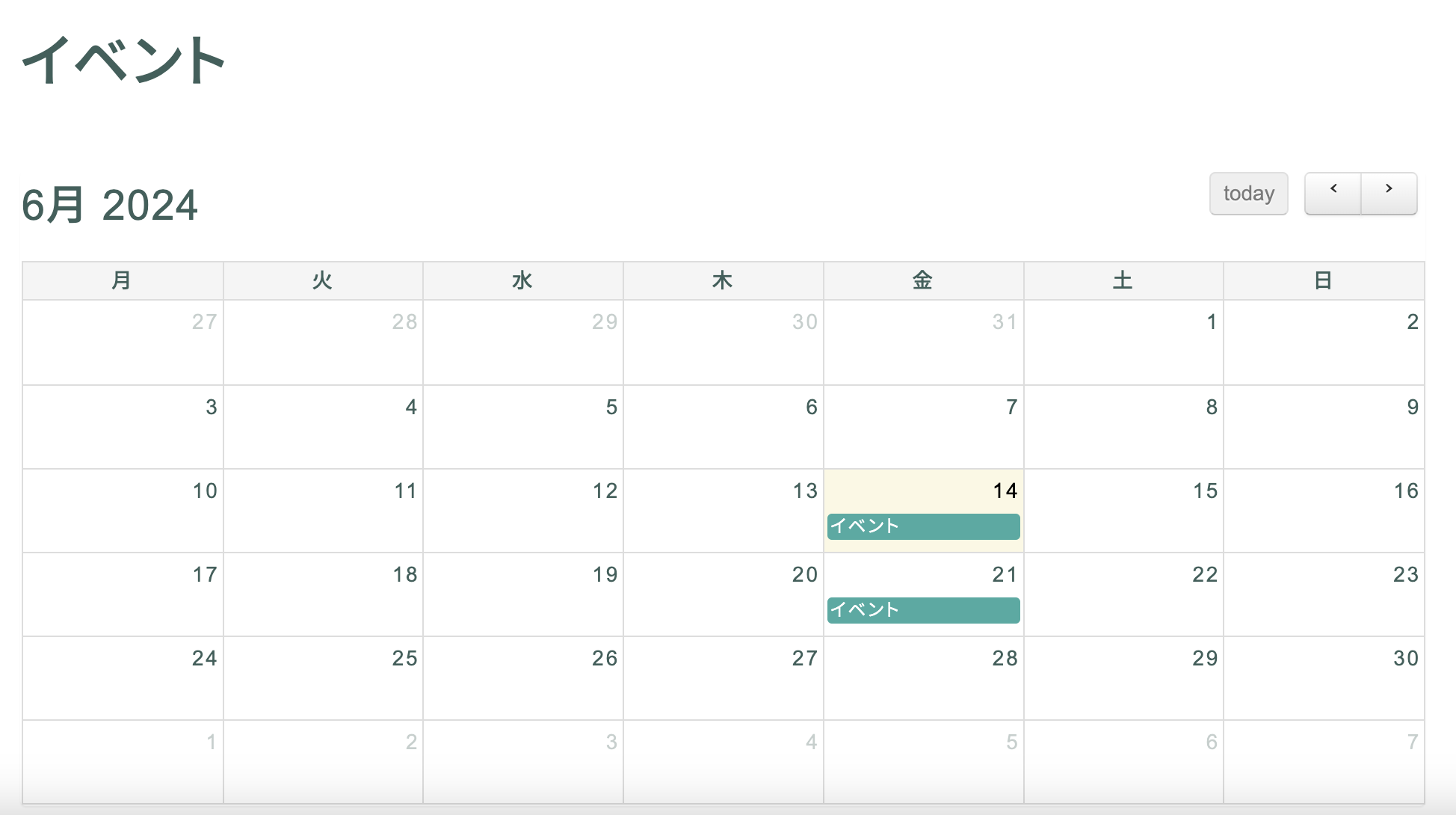This screenshot has width=1456, height=815.
Task: Select the June 8 date cell
Action: click(x=1123, y=428)
